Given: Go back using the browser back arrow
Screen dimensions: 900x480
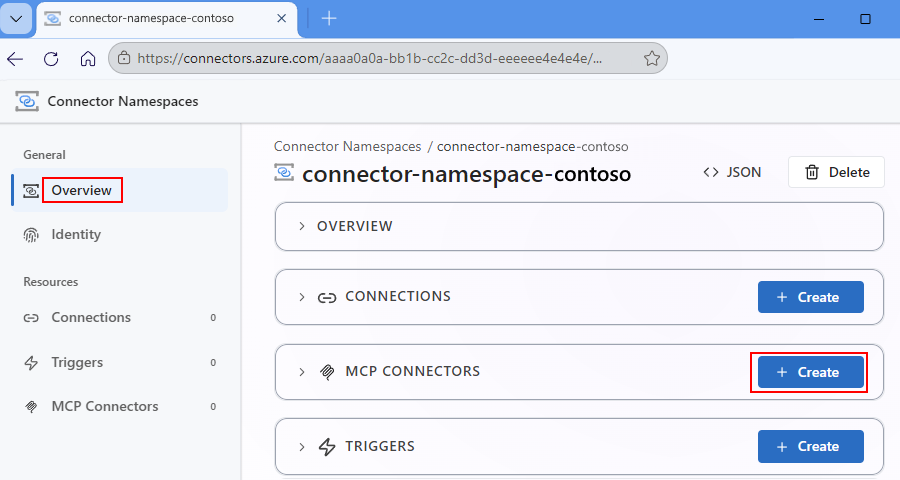Looking at the screenshot, I should (x=15, y=59).
